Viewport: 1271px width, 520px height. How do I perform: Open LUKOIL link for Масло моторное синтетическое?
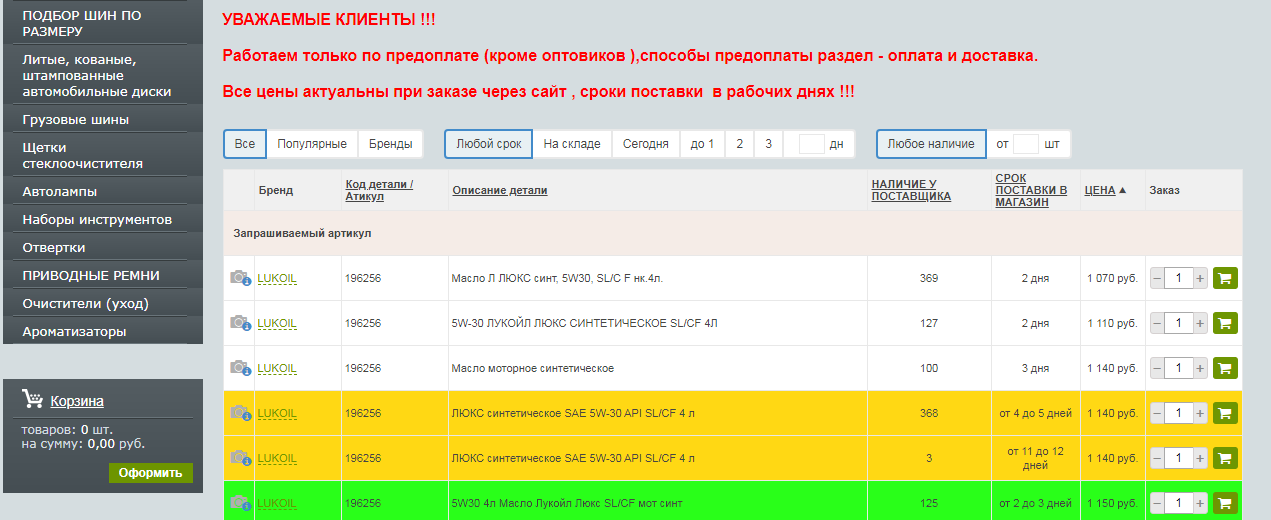(277, 368)
